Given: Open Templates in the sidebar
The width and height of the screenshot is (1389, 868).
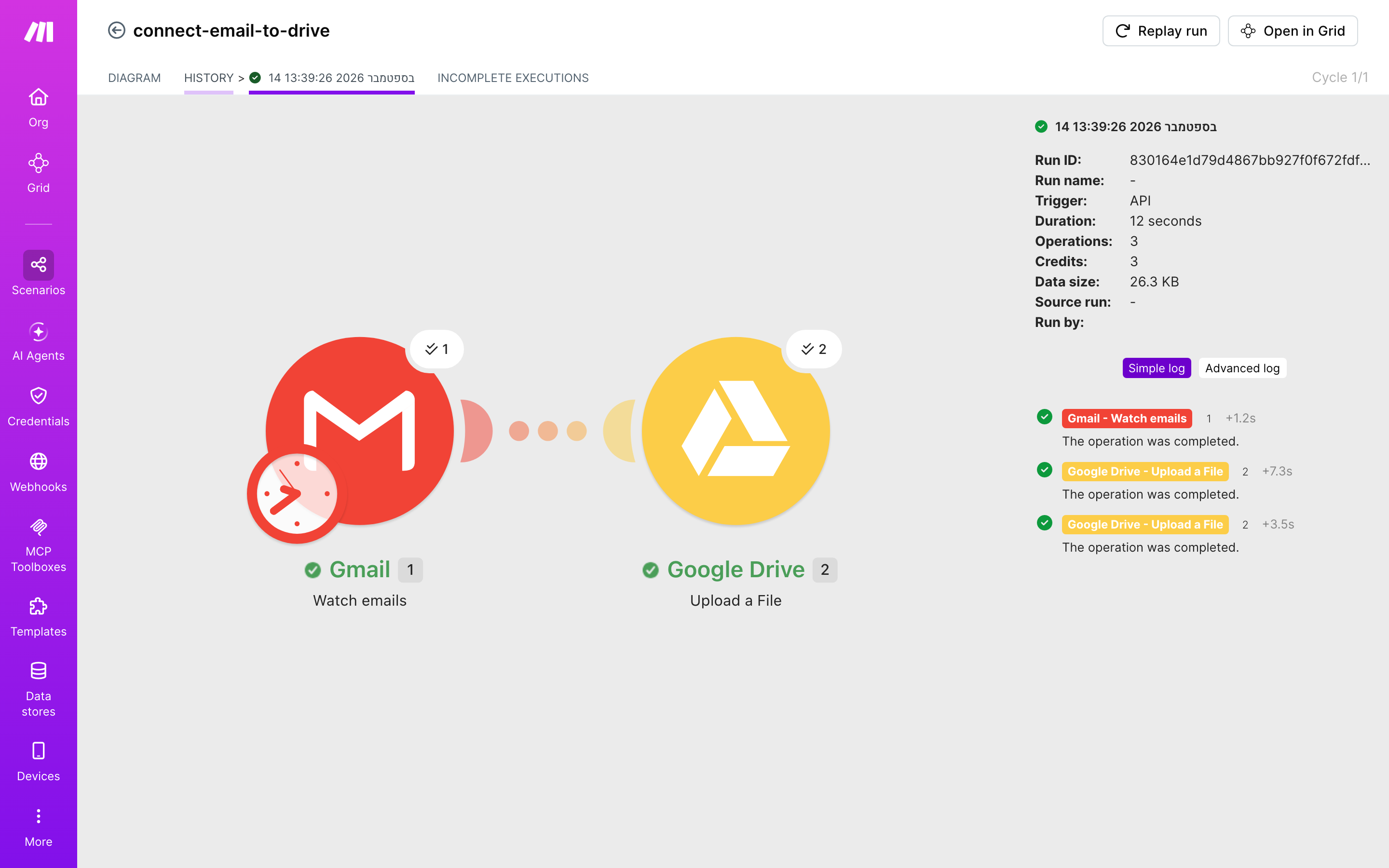Looking at the screenshot, I should [x=39, y=617].
